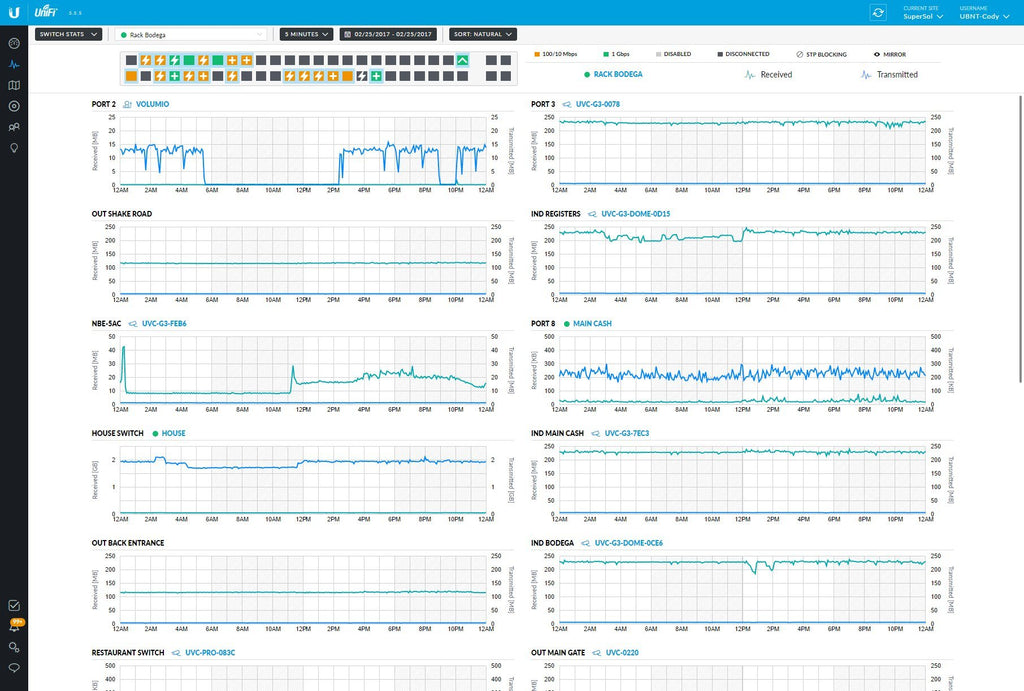1024x691 pixels.
Task: Change the 5 Minutes interval dropdown
Action: (x=306, y=34)
